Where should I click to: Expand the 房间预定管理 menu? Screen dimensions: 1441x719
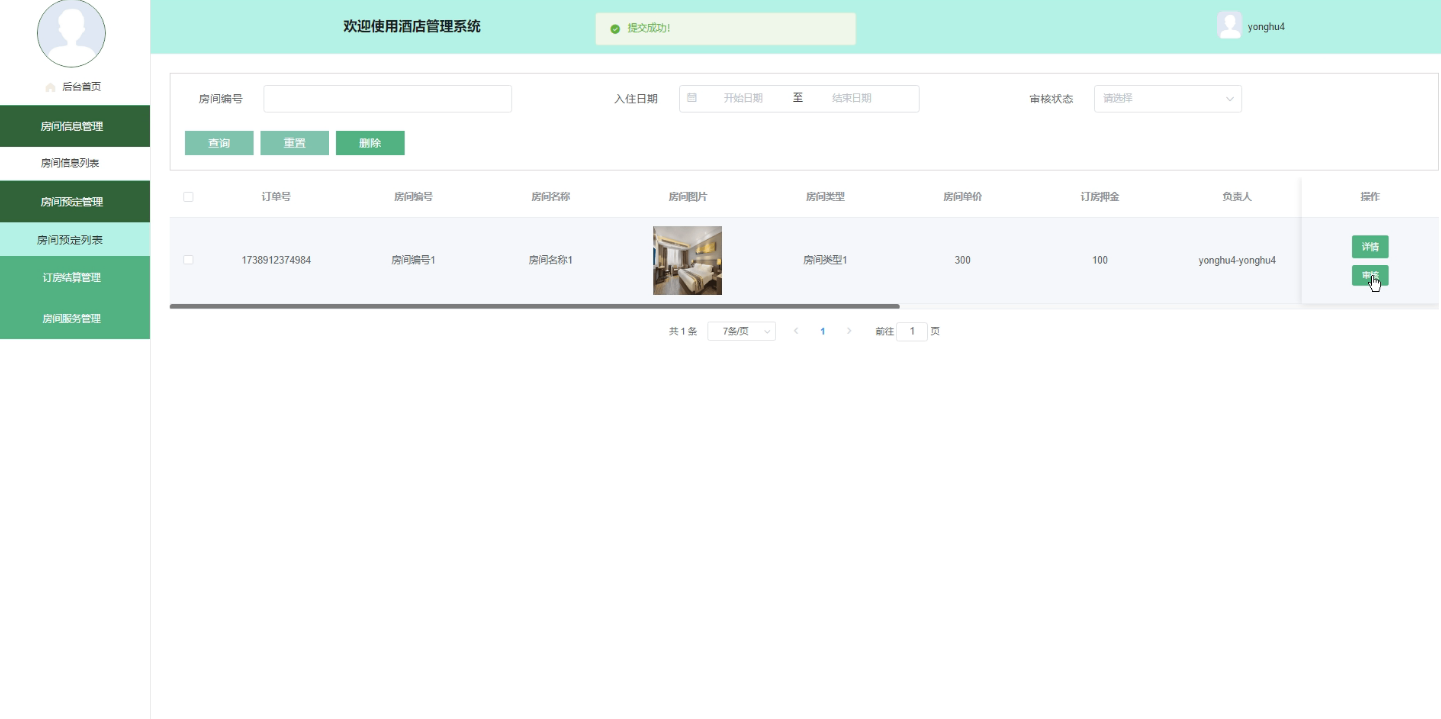75,202
